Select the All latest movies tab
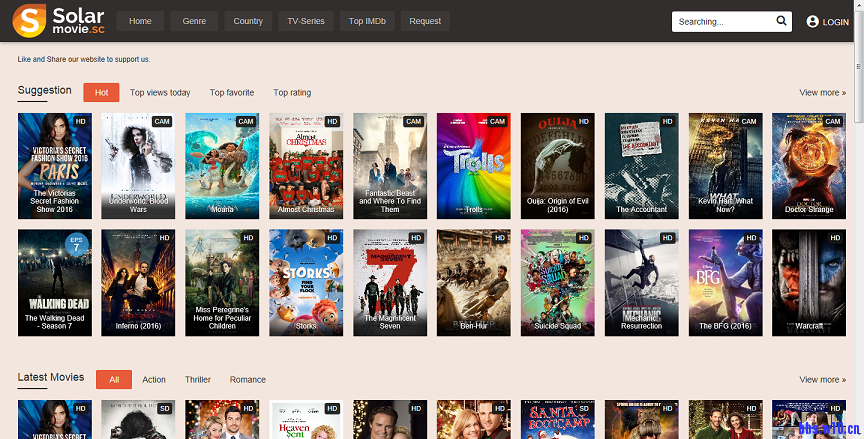 114,380
